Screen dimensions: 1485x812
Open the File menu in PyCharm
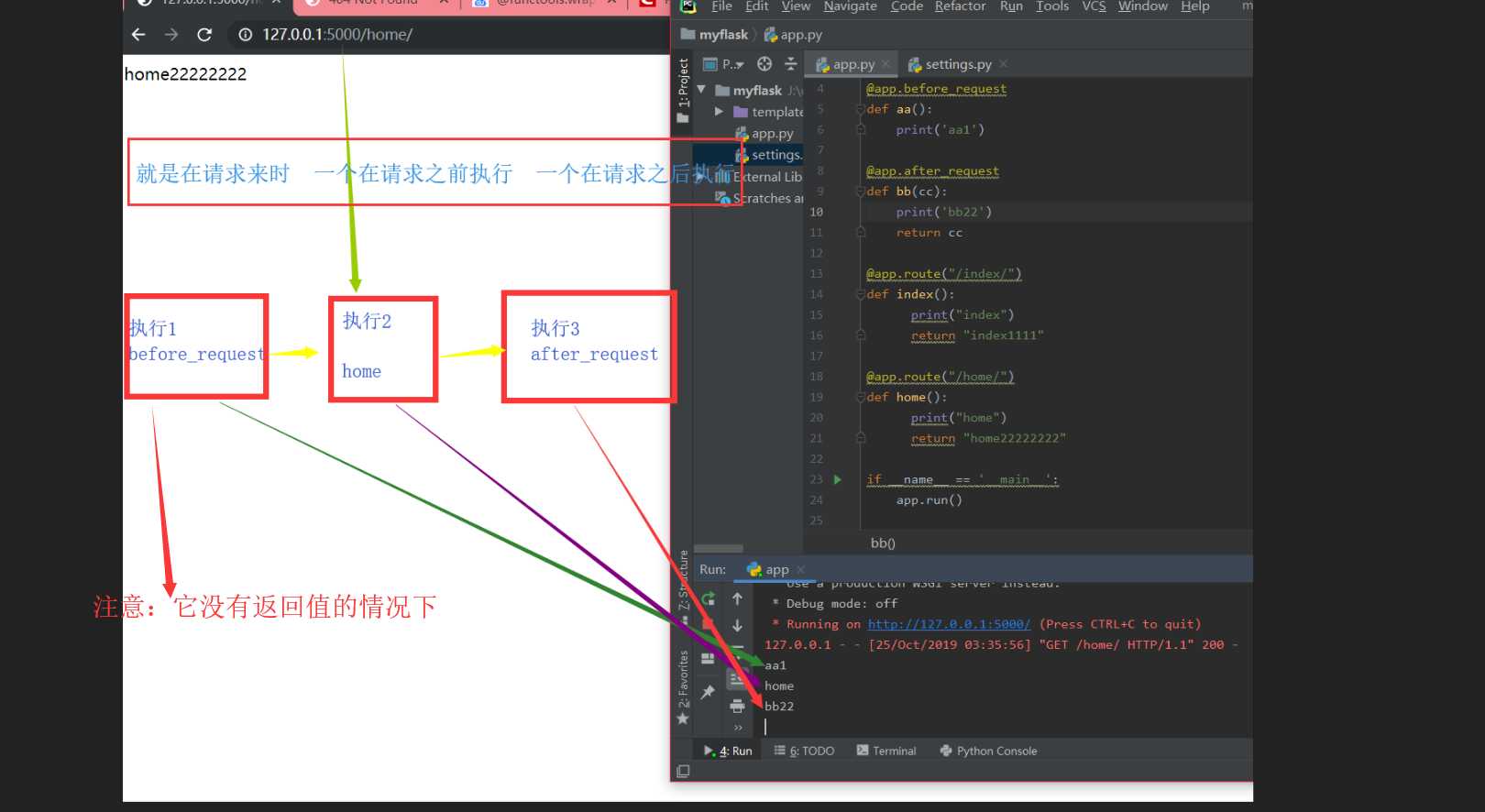pos(721,6)
